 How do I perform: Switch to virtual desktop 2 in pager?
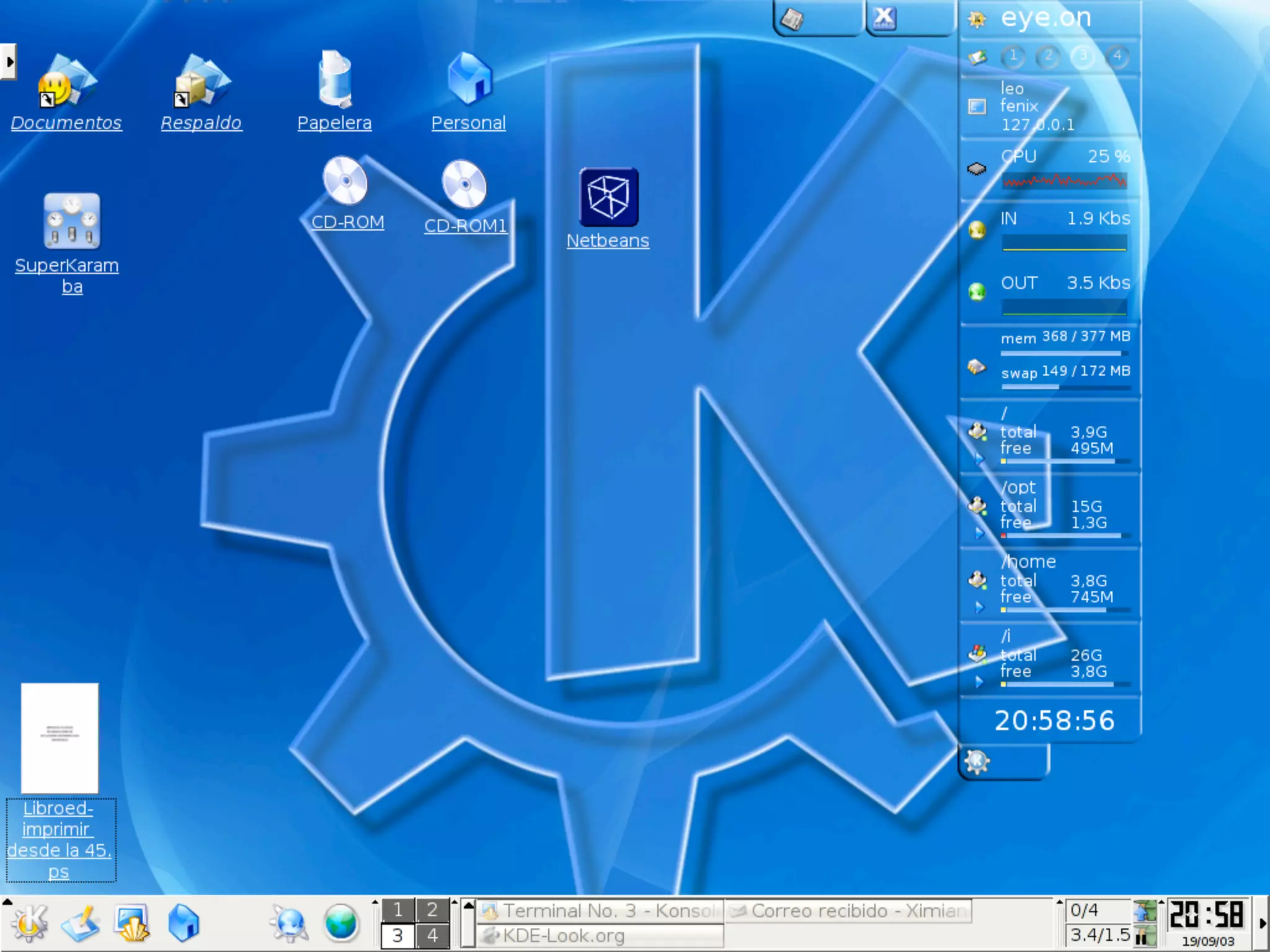(x=432, y=910)
